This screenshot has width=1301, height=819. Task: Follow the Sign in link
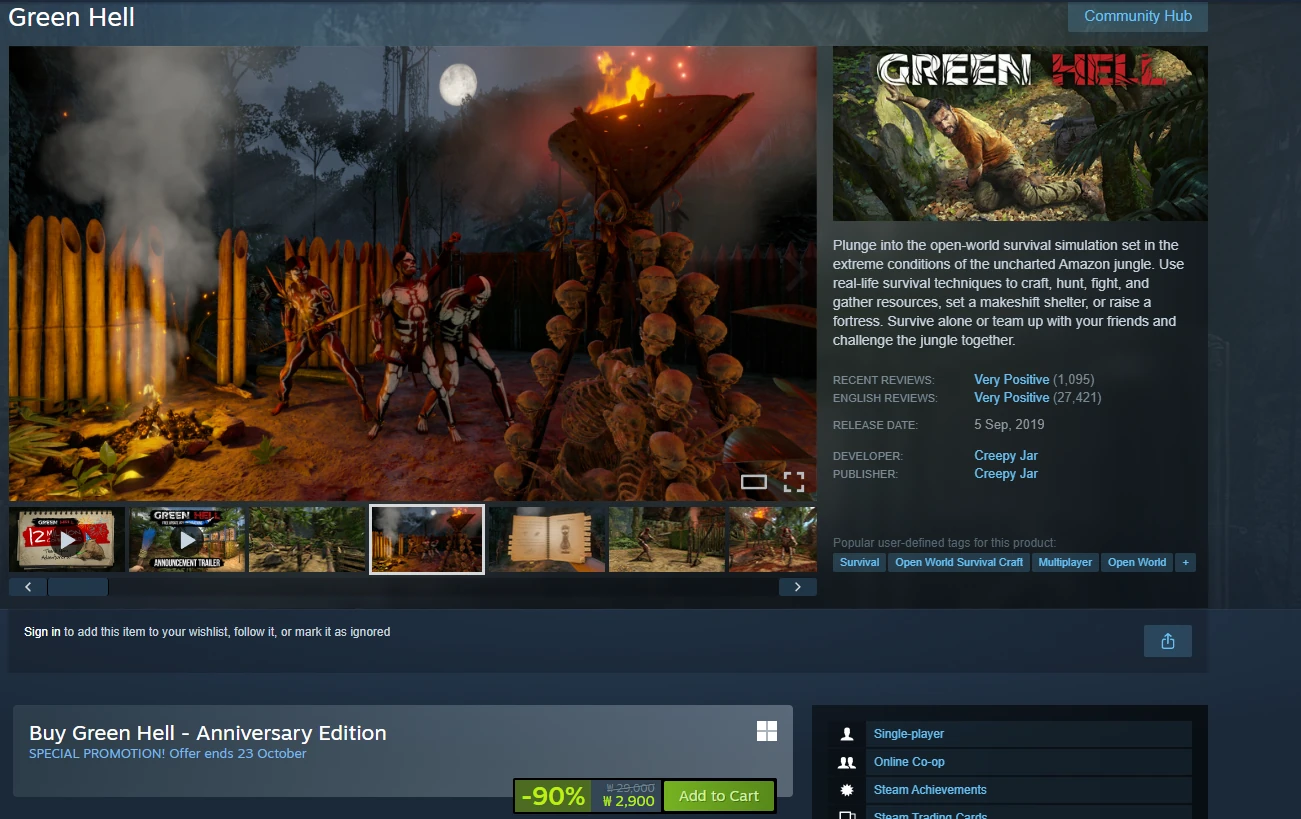(42, 632)
